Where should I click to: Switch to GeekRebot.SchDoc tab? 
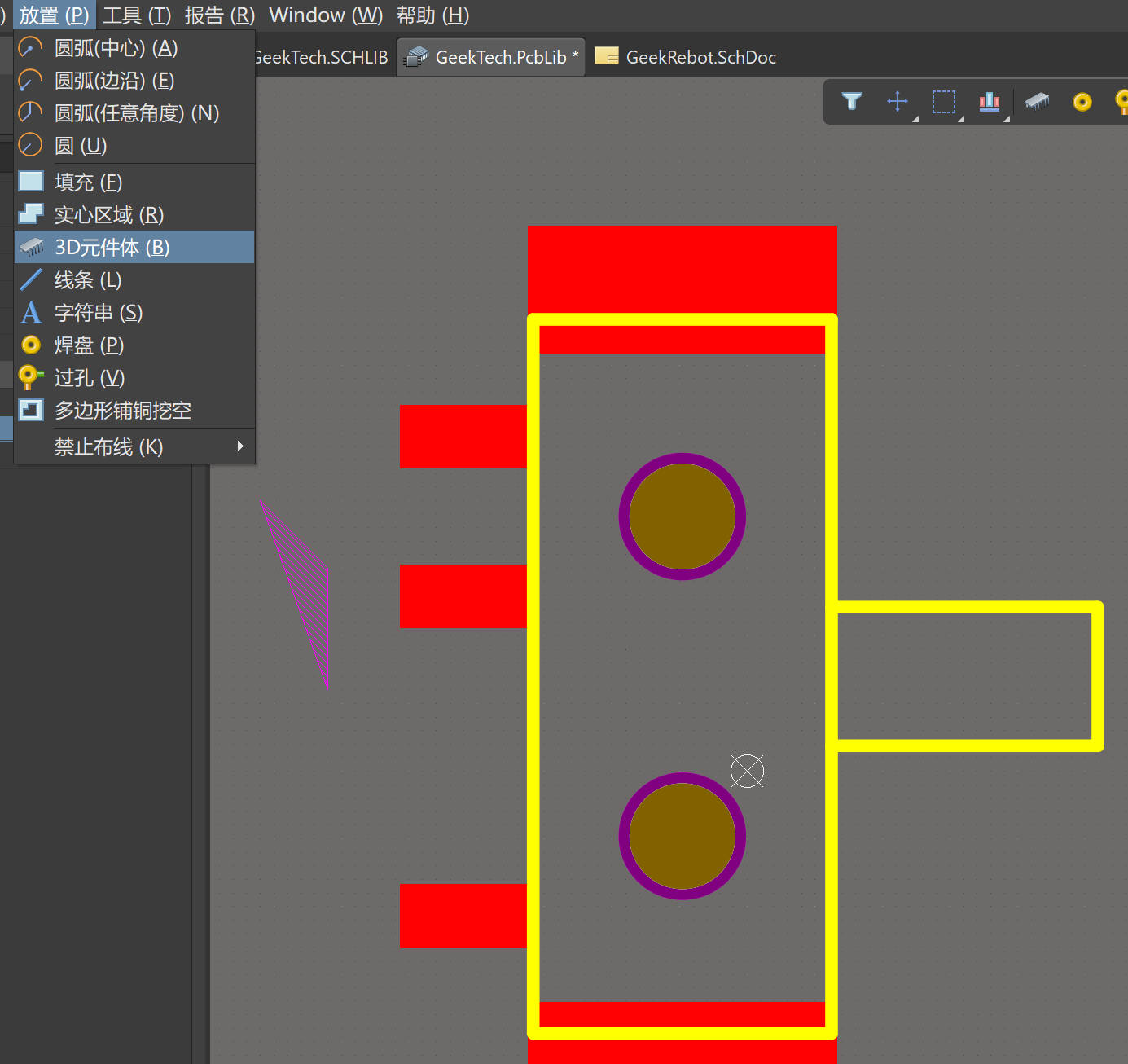pos(700,57)
